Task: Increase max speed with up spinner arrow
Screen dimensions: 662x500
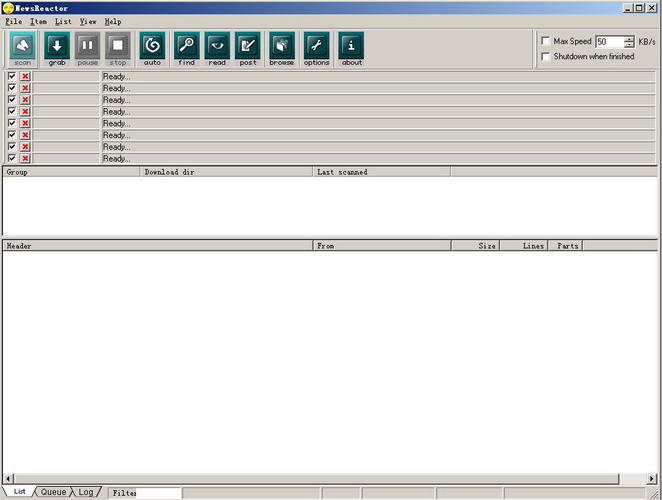Action: [x=629, y=39]
